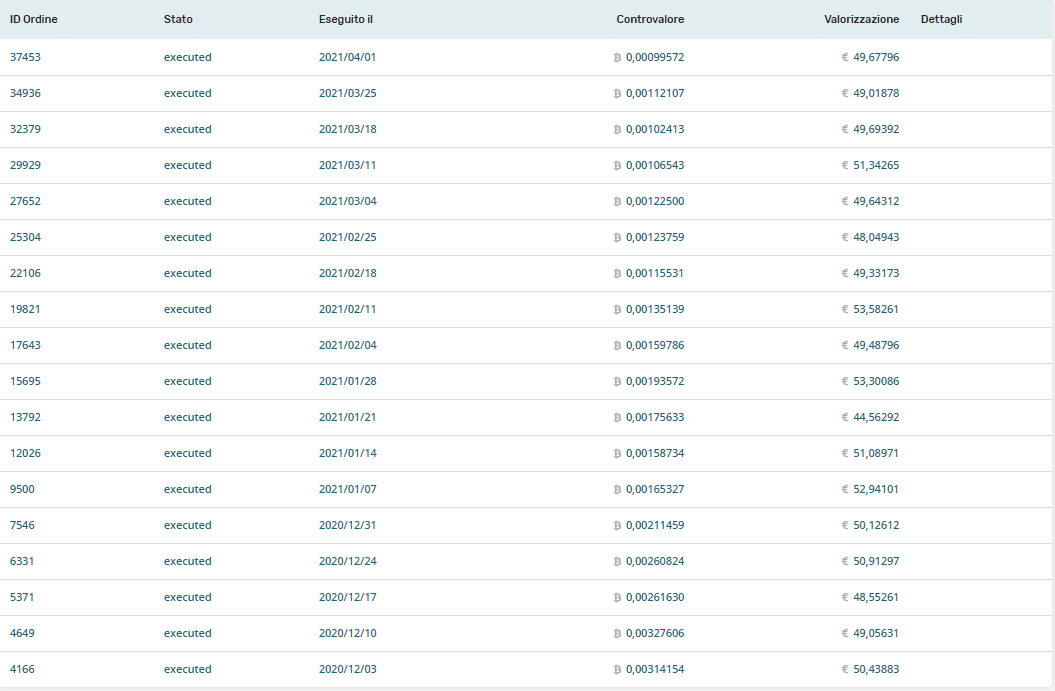This screenshot has width=1055, height=691.
Task: Click euro value 50,91297
Action: tap(876, 561)
